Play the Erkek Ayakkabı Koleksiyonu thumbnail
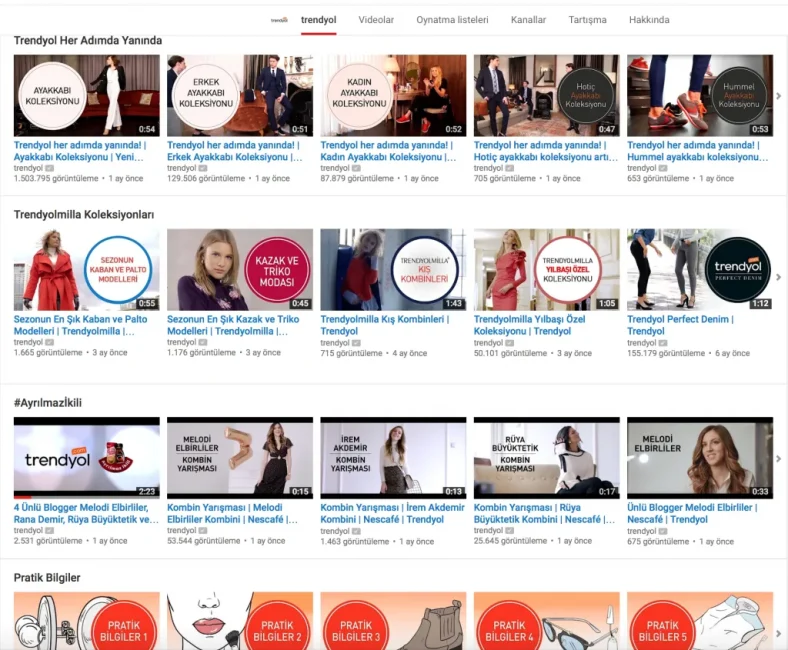The height and width of the screenshot is (650, 788). pos(240,96)
